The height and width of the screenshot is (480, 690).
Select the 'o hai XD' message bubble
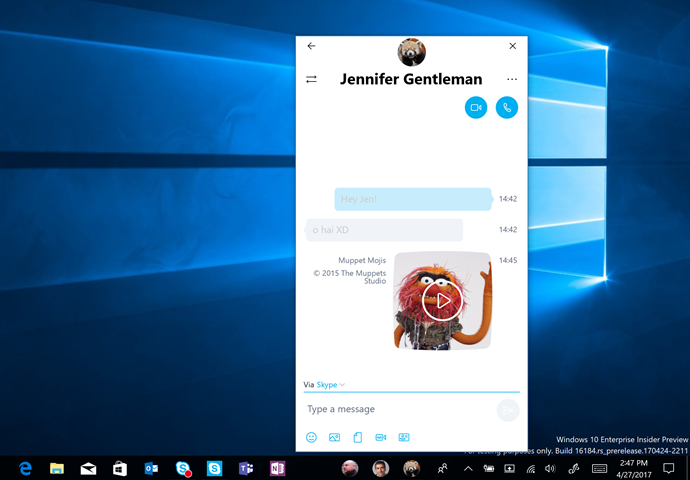[x=384, y=230]
